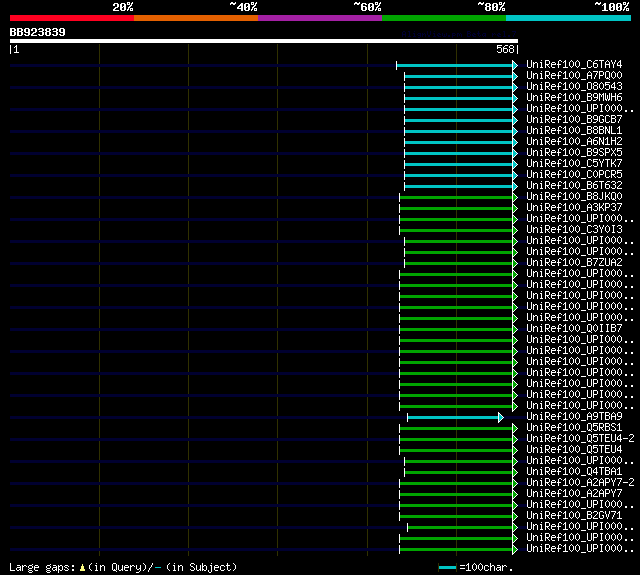Select the UniRef100_A3KP37 hit label
640x575 pixels.
574,208
